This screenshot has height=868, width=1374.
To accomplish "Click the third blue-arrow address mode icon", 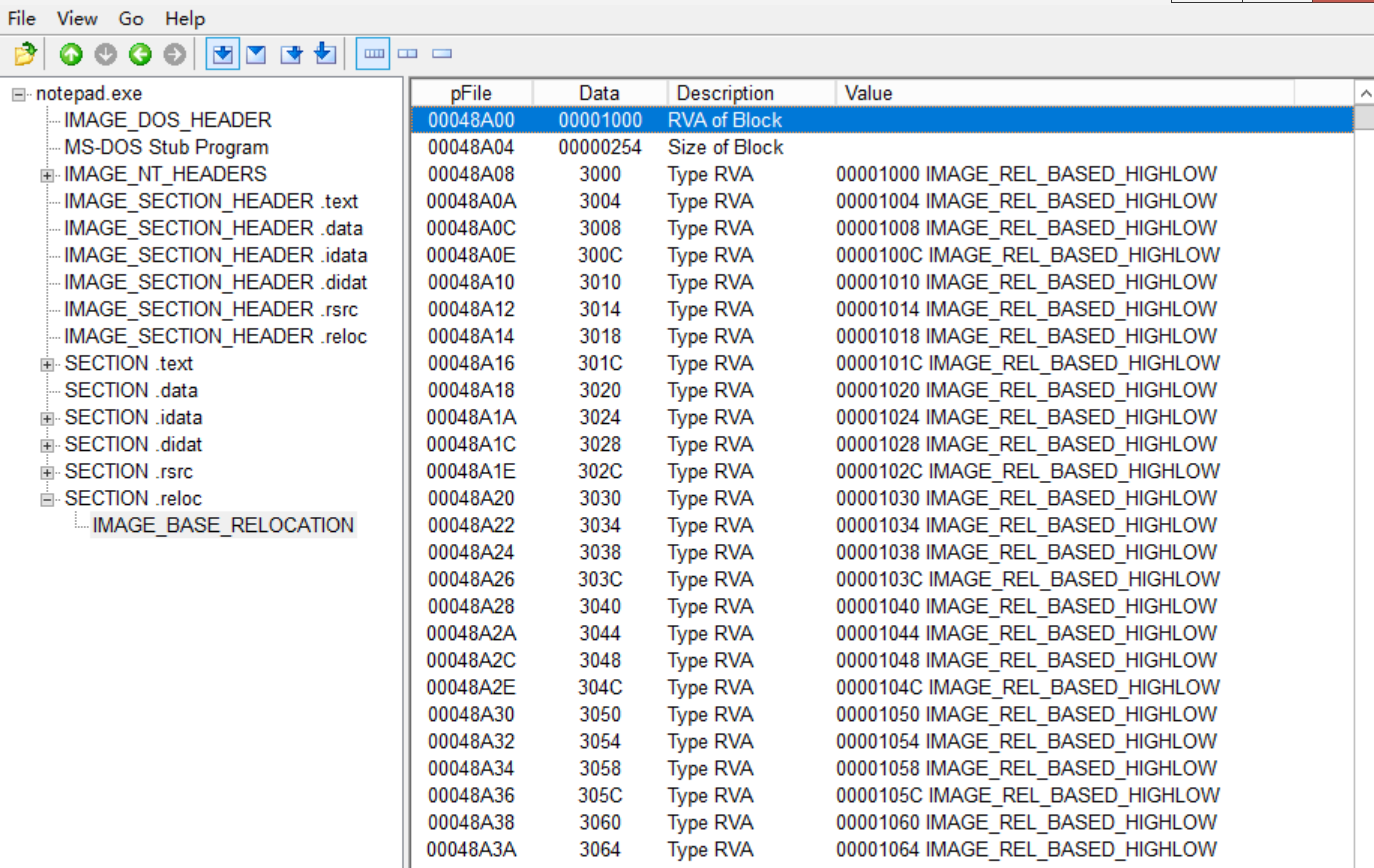I will click(291, 54).
